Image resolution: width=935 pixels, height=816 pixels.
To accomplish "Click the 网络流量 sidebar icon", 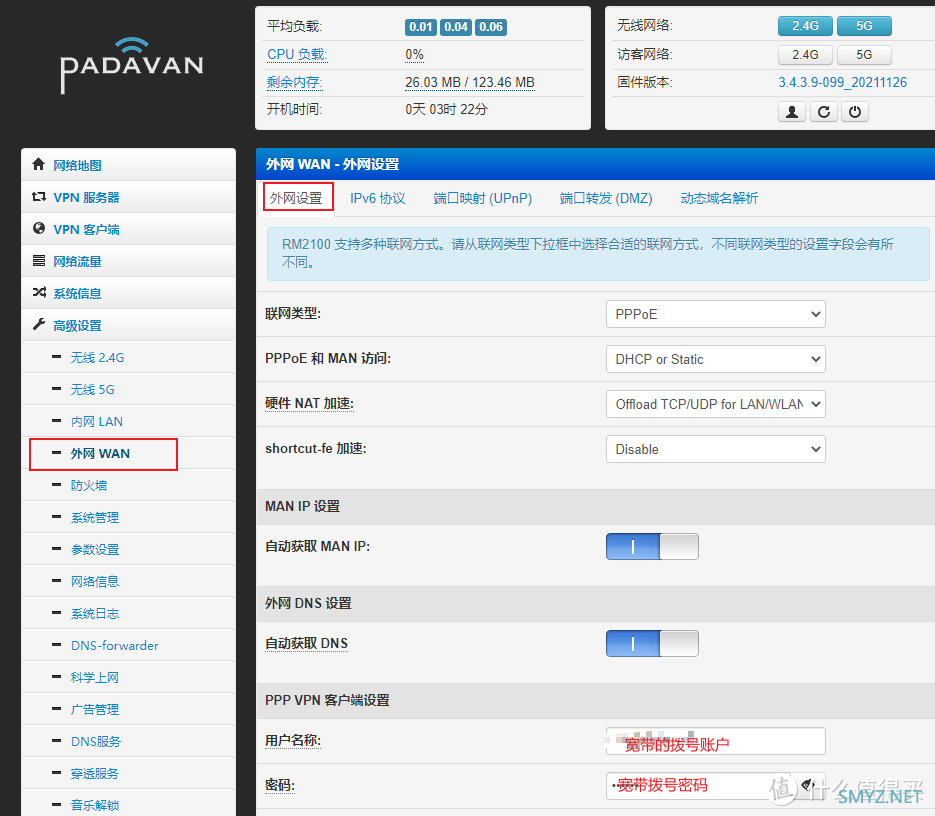I will tap(39, 261).
